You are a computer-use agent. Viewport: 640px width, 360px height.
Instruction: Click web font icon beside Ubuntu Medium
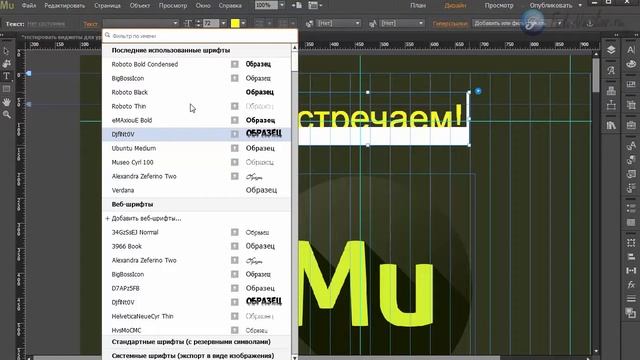(x=234, y=148)
